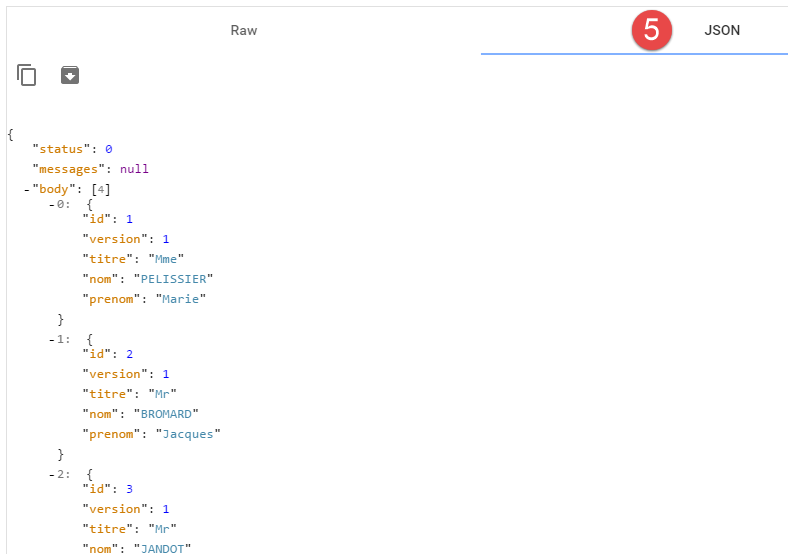The height and width of the screenshot is (554, 788).
Task: Collapse array item 2
Action: pyautogui.click(x=52, y=474)
